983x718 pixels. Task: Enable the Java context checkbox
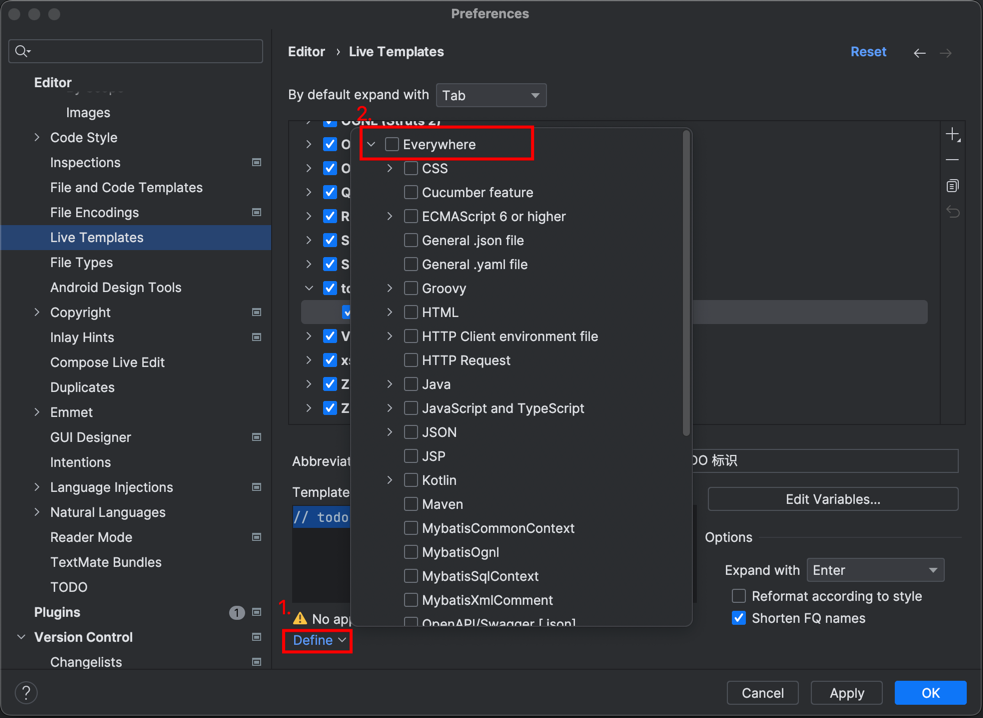[411, 384]
